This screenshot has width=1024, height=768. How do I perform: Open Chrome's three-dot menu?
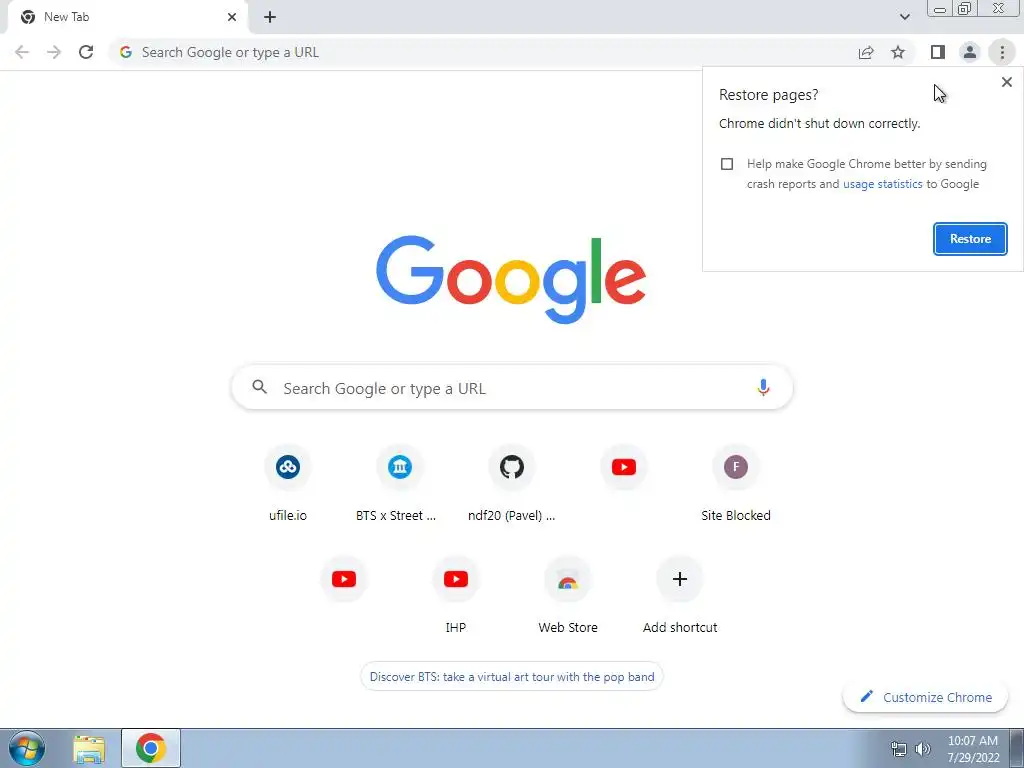tap(1002, 52)
